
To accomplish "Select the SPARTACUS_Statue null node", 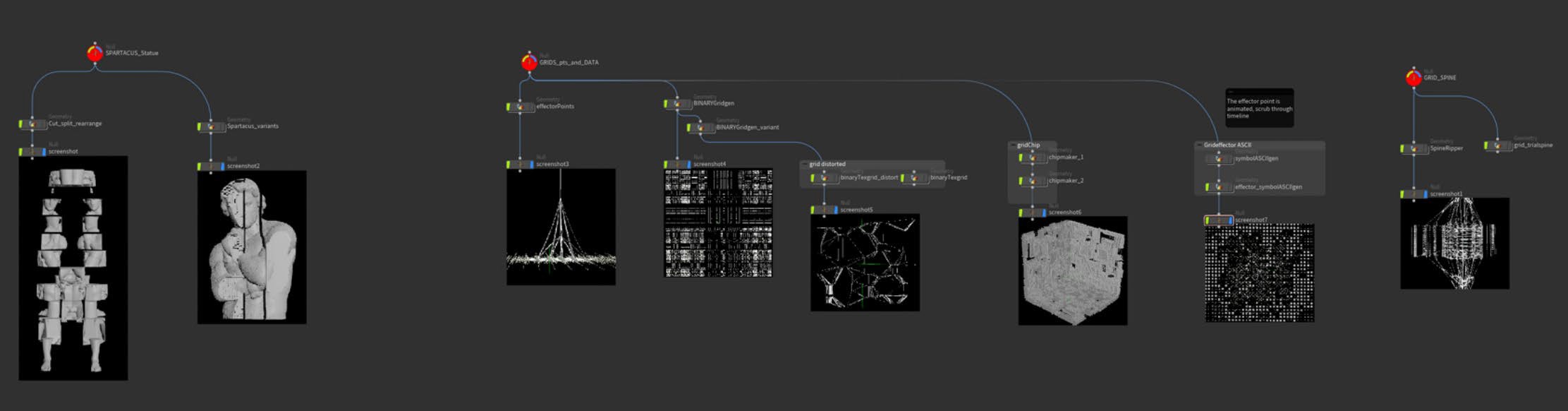I will click(x=95, y=53).
